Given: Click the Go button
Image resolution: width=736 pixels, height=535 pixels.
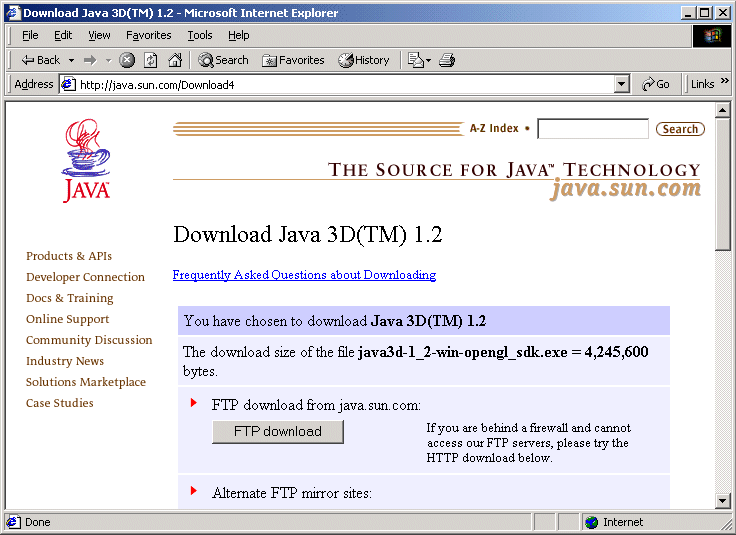Looking at the screenshot, I should (x=656, y=84).
